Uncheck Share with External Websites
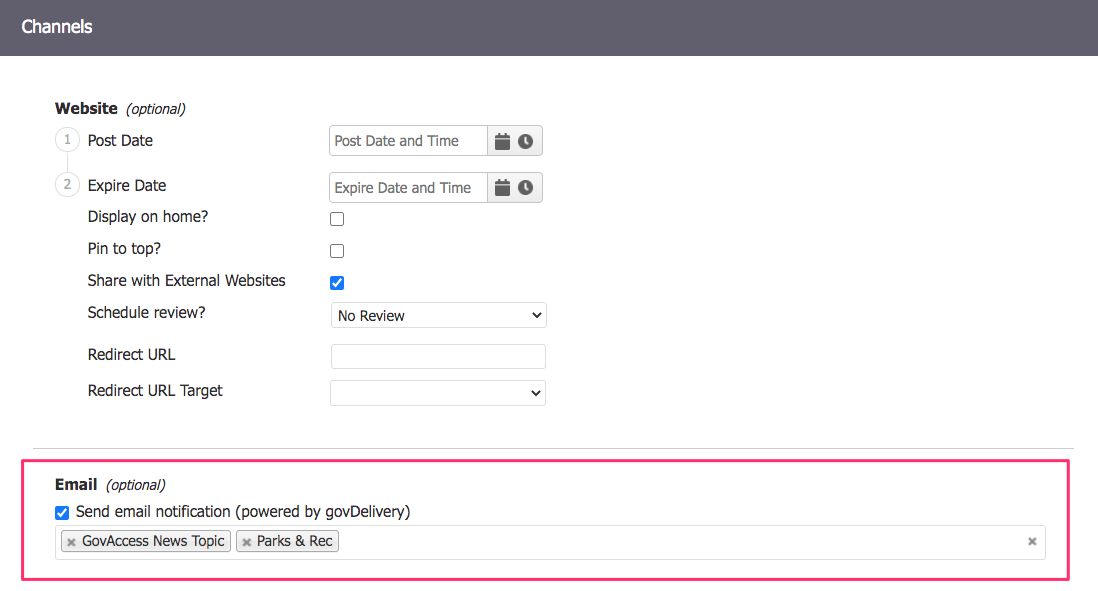Screen dimensions: 1098x591 [x=337, y=283]
